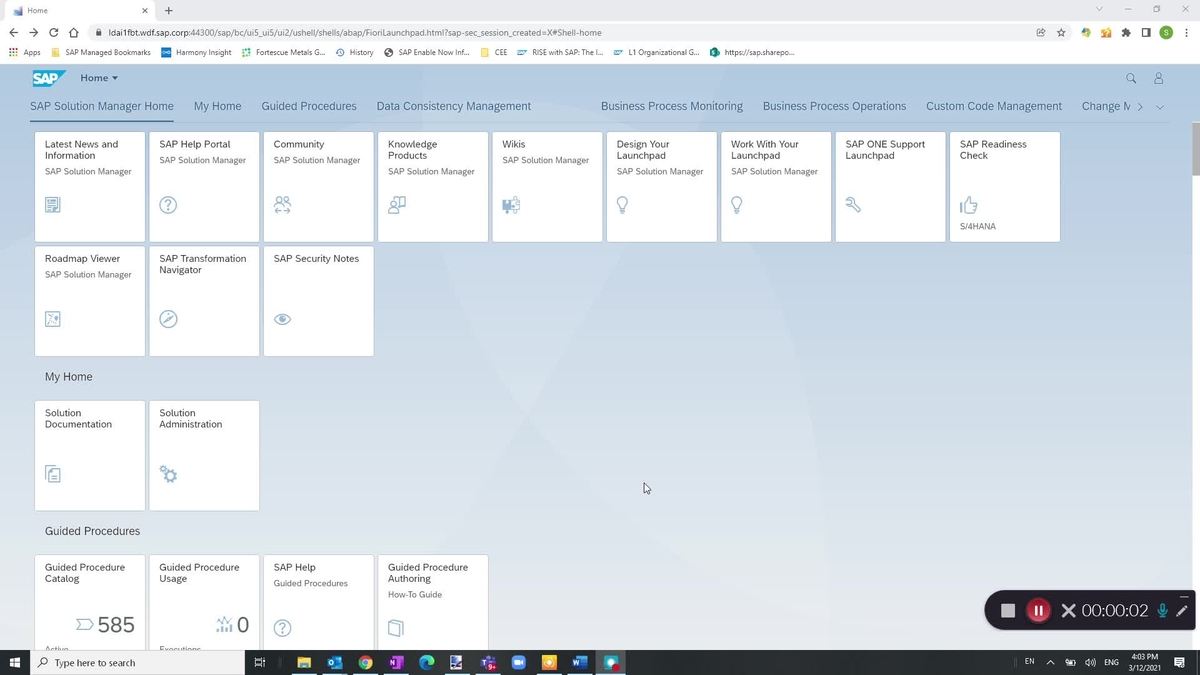Reload the page
The image size is (1200, 675).
53,32
